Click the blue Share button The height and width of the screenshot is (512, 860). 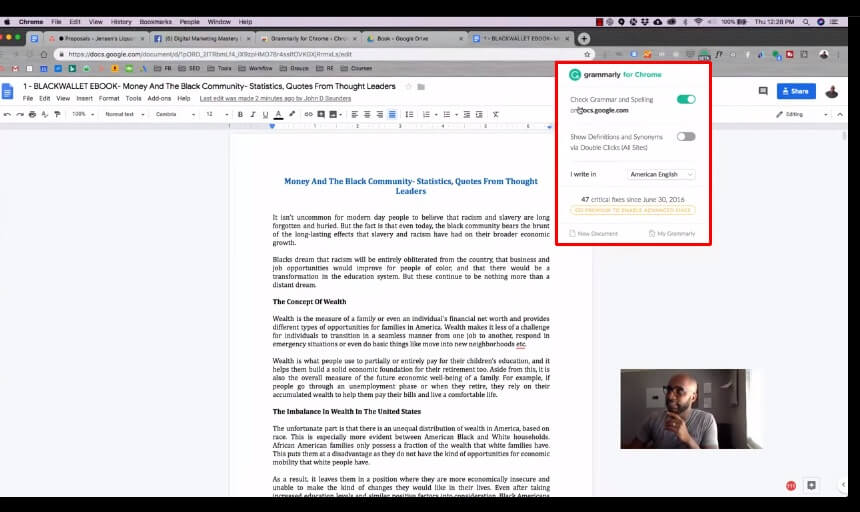[796, 91]
